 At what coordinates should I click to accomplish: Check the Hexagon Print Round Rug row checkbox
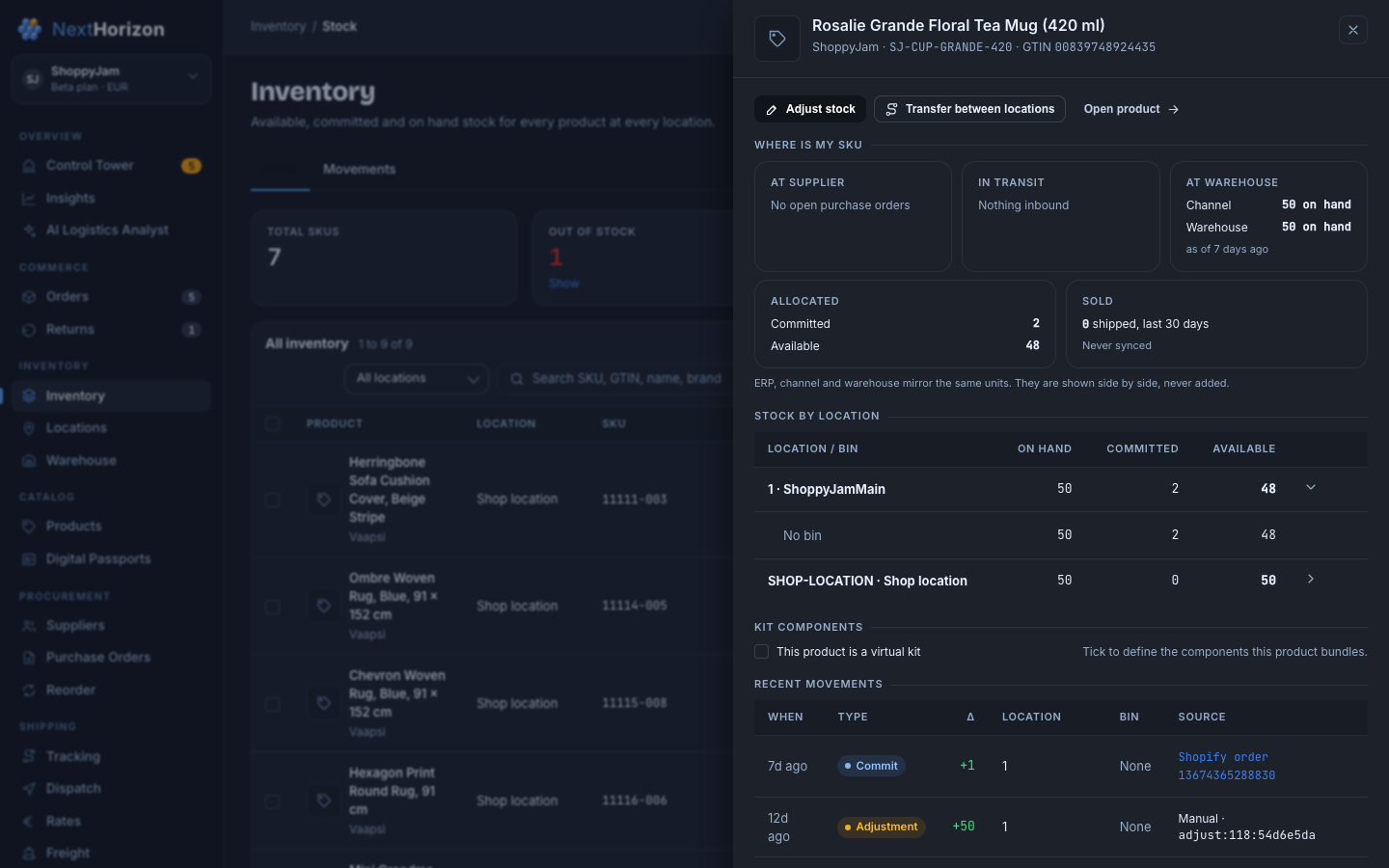pos(272,801)
